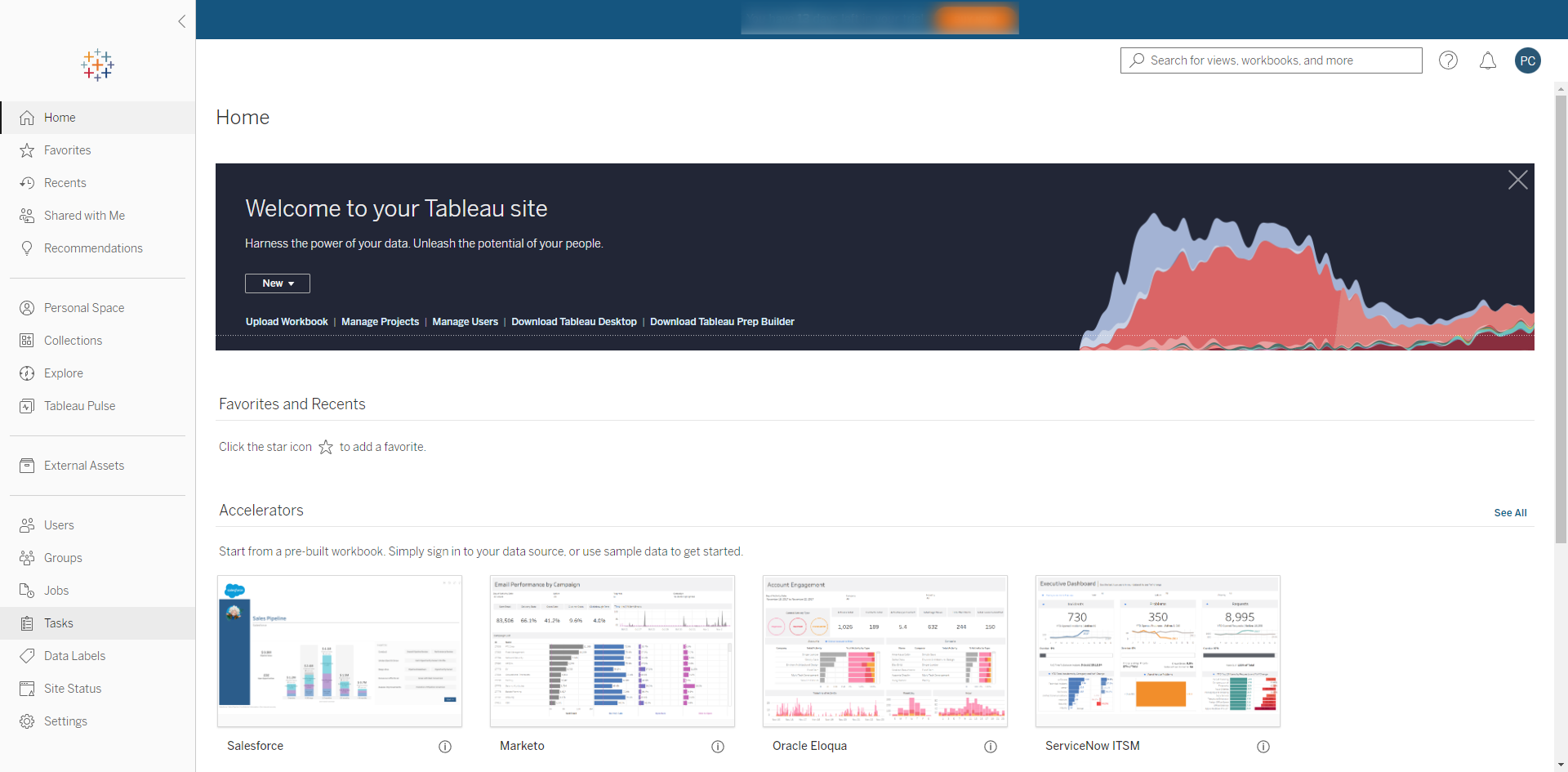Go to Home in the sidebar
Image resolution: width=1568 pixels, height=772 pixels.
tap(98, 118)
